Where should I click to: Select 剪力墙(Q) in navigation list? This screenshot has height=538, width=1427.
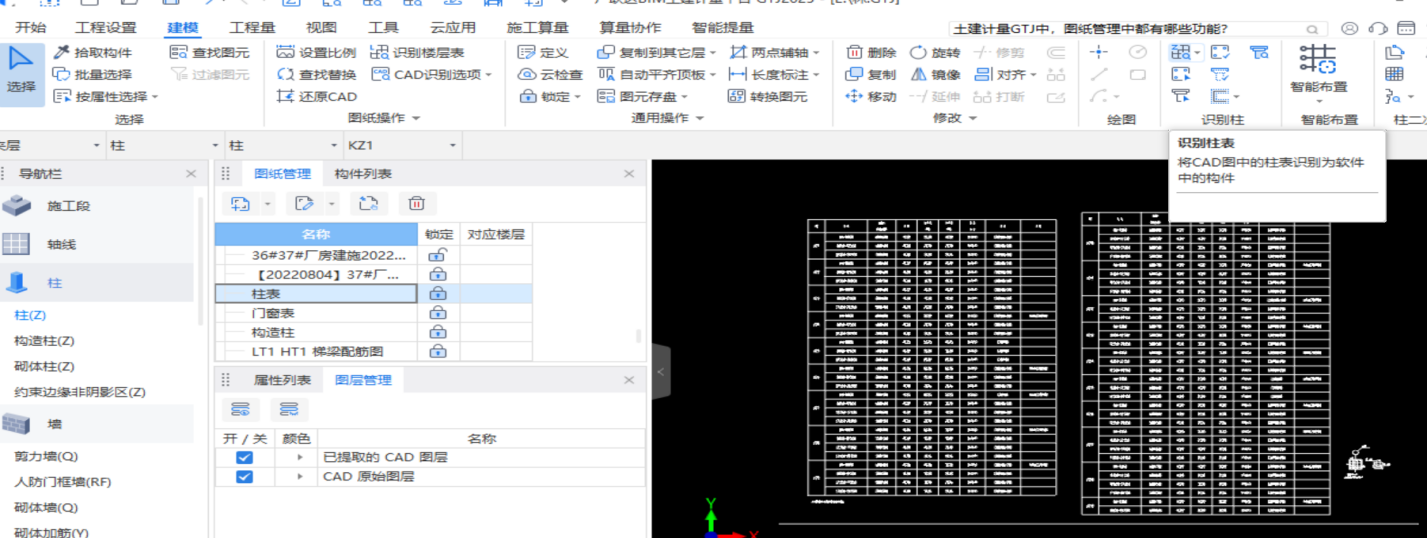[x=46, y=456]
